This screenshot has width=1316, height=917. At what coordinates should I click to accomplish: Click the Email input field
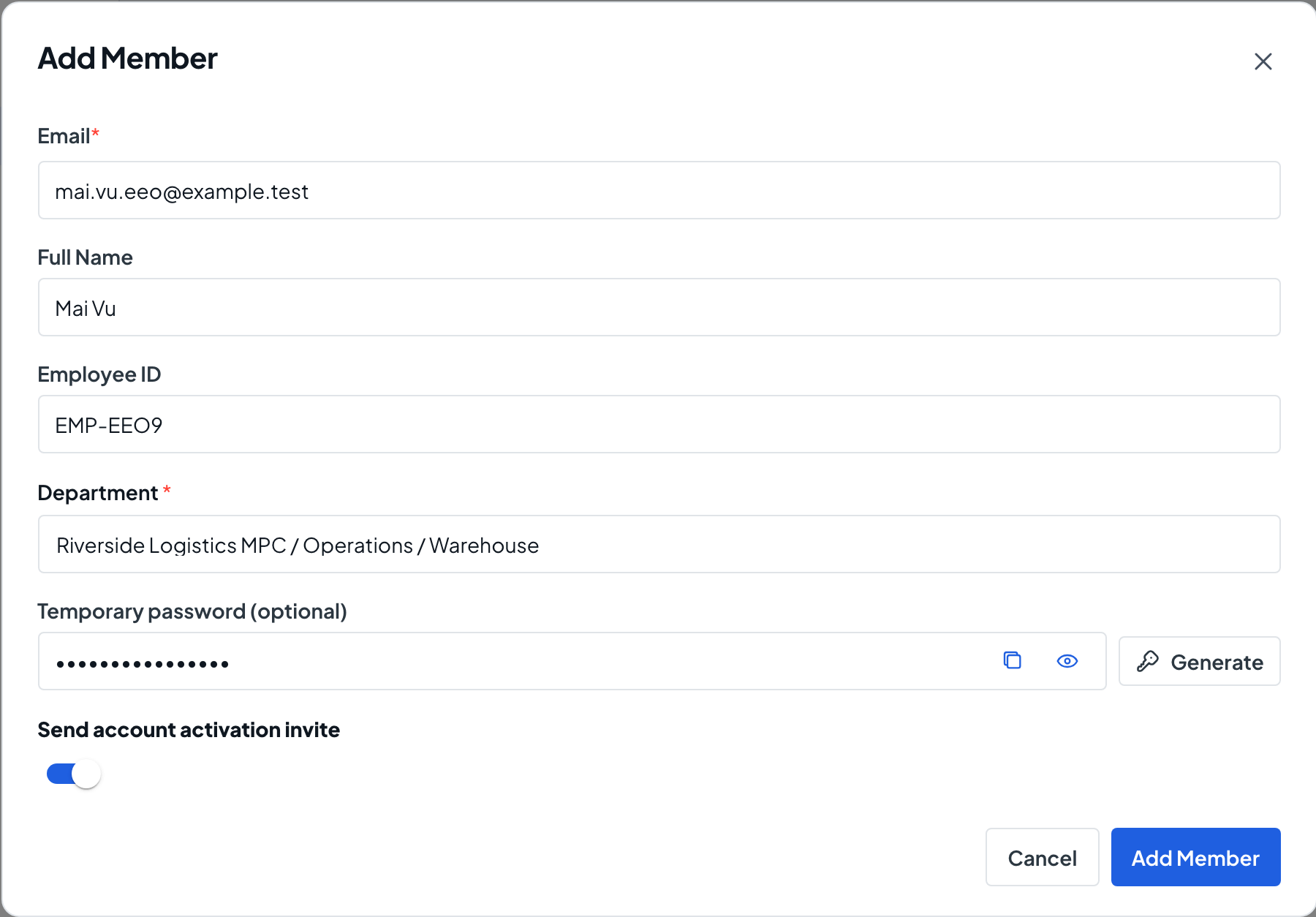tap(659, 190)
